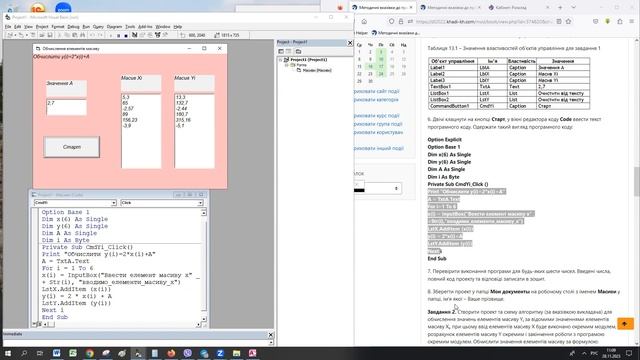Open the Add-Ins menu

[145, 27]
